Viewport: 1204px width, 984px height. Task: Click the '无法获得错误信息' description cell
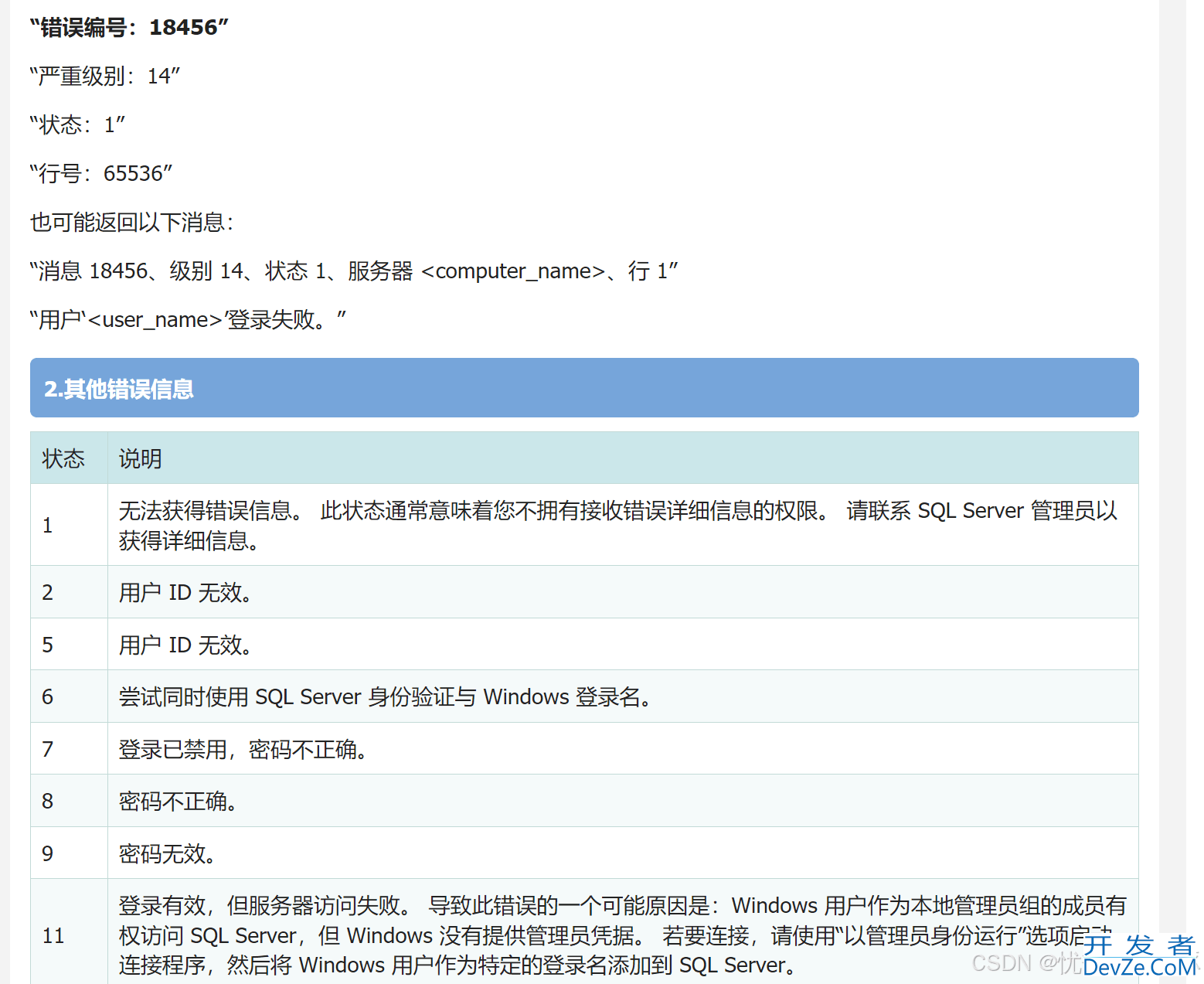tap(623, 525)
